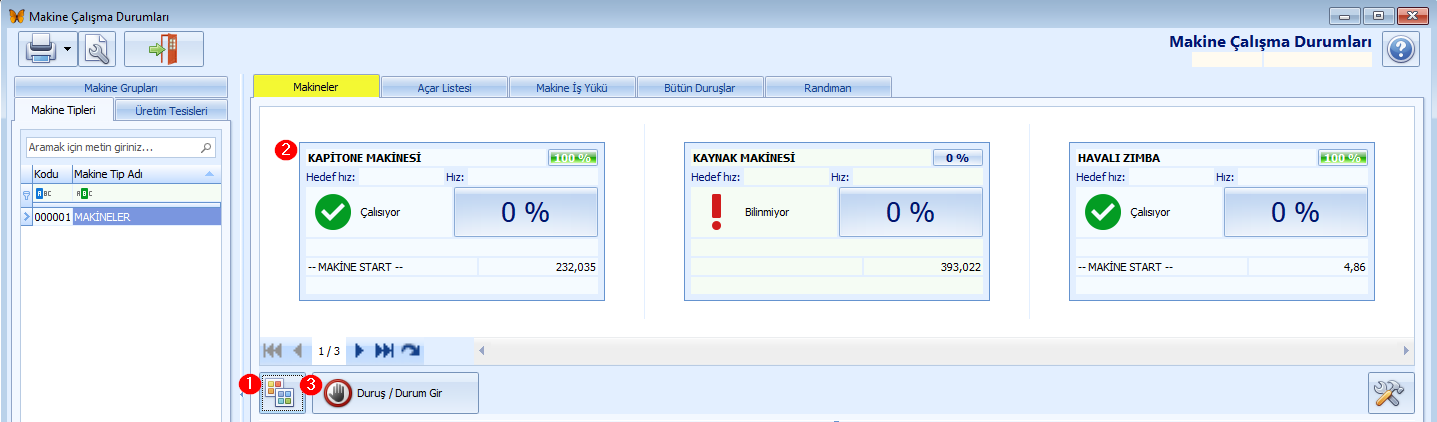The height and width of the screenshot is (422, 1437).
Task: Click KAYNAK MAKİNESİ 0 % progress bar
Action: point(958,158)
